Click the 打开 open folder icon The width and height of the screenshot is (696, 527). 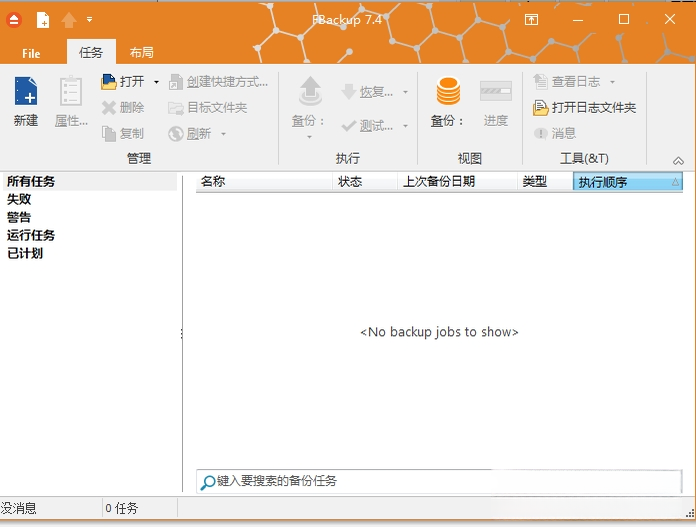click(x=108, y=82)
